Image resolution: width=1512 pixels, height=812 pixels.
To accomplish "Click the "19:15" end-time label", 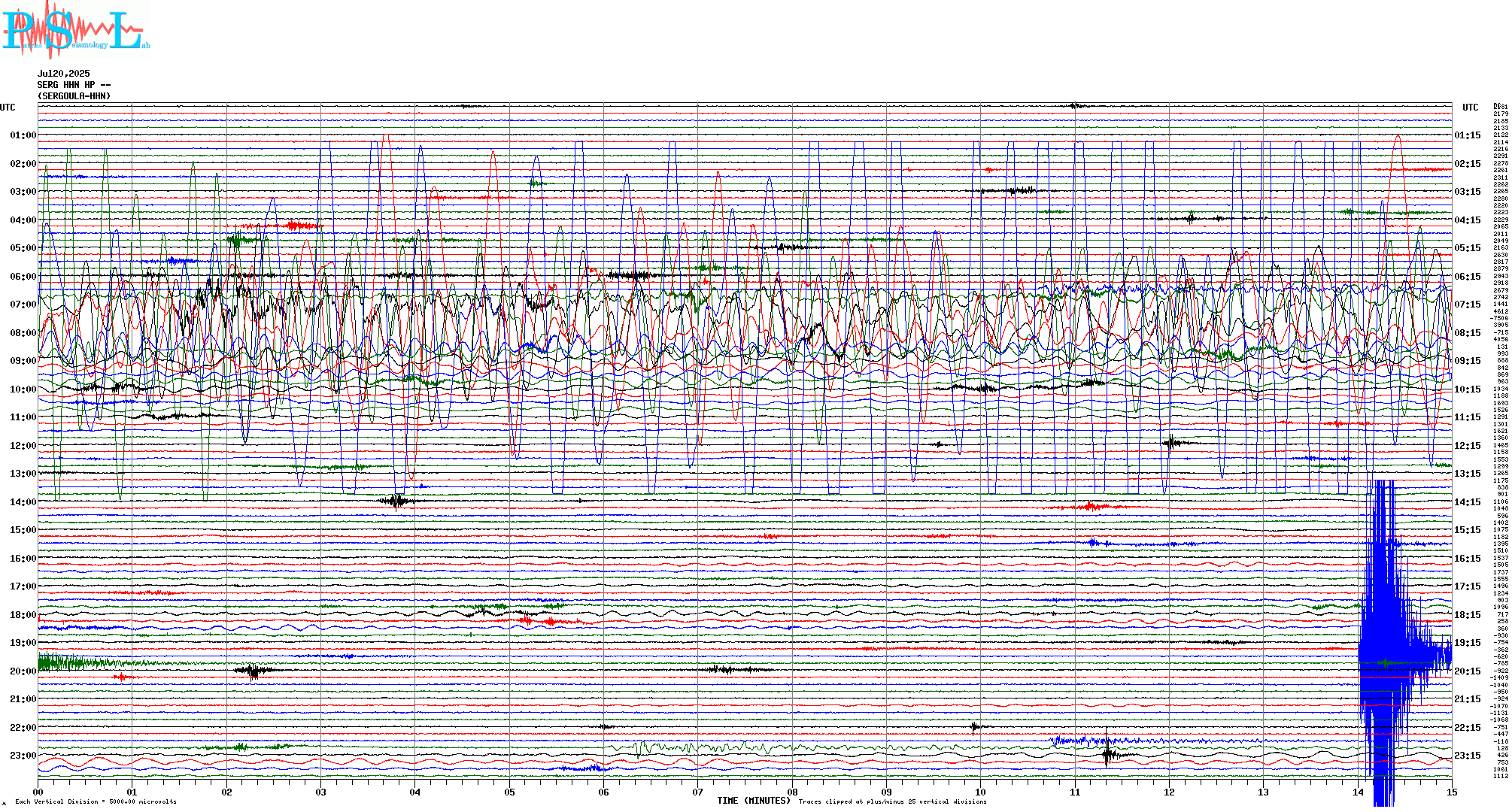I will coord(1468,643).
